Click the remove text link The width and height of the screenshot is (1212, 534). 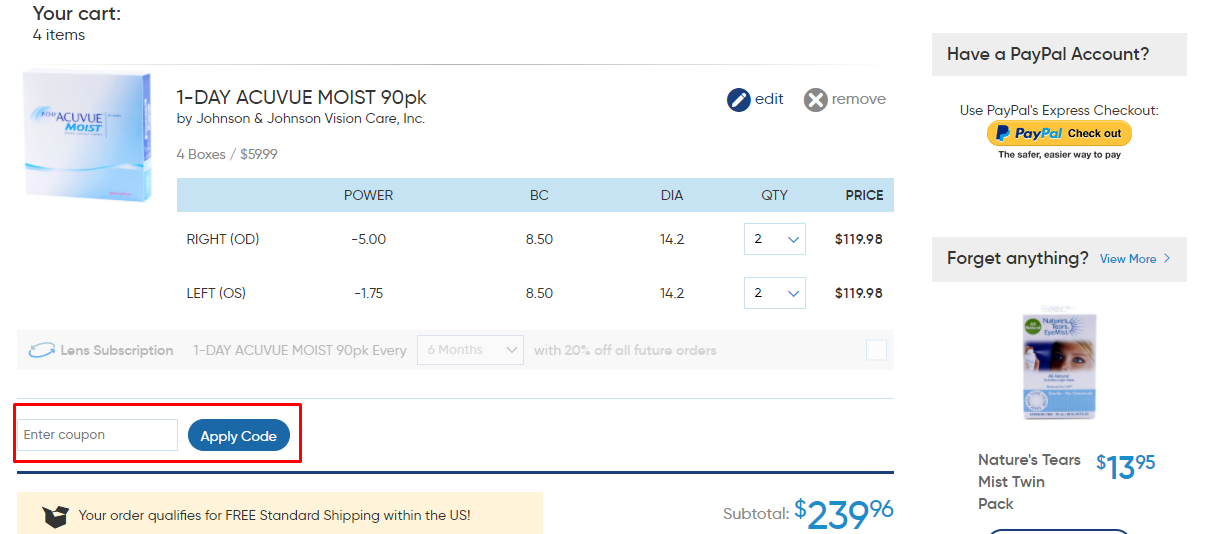click(x=859, y=99)
